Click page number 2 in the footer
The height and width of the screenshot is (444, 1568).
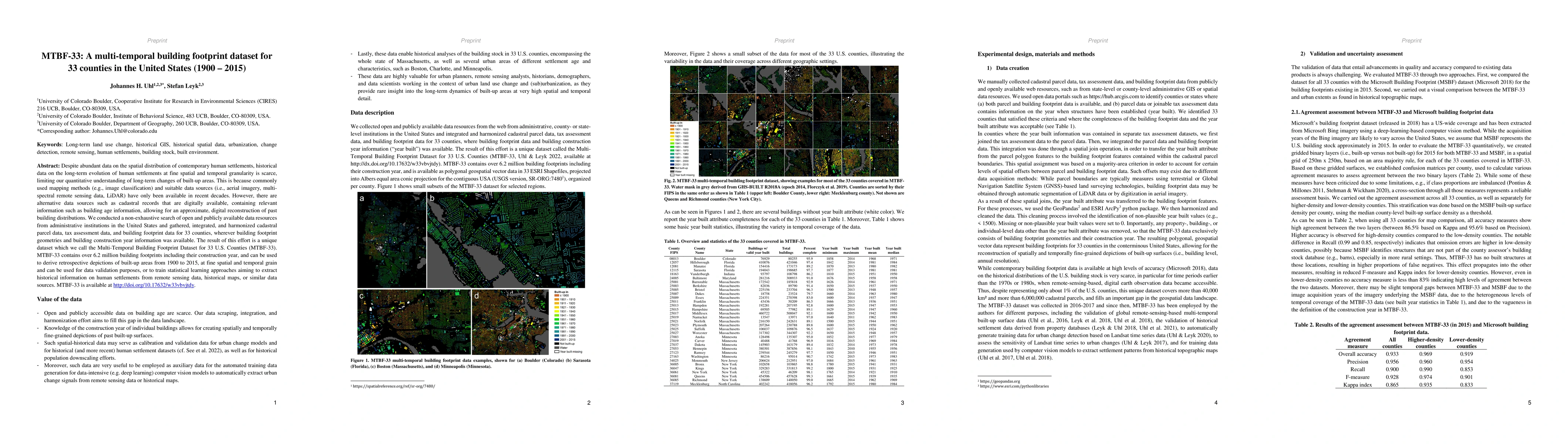(589, 403)
